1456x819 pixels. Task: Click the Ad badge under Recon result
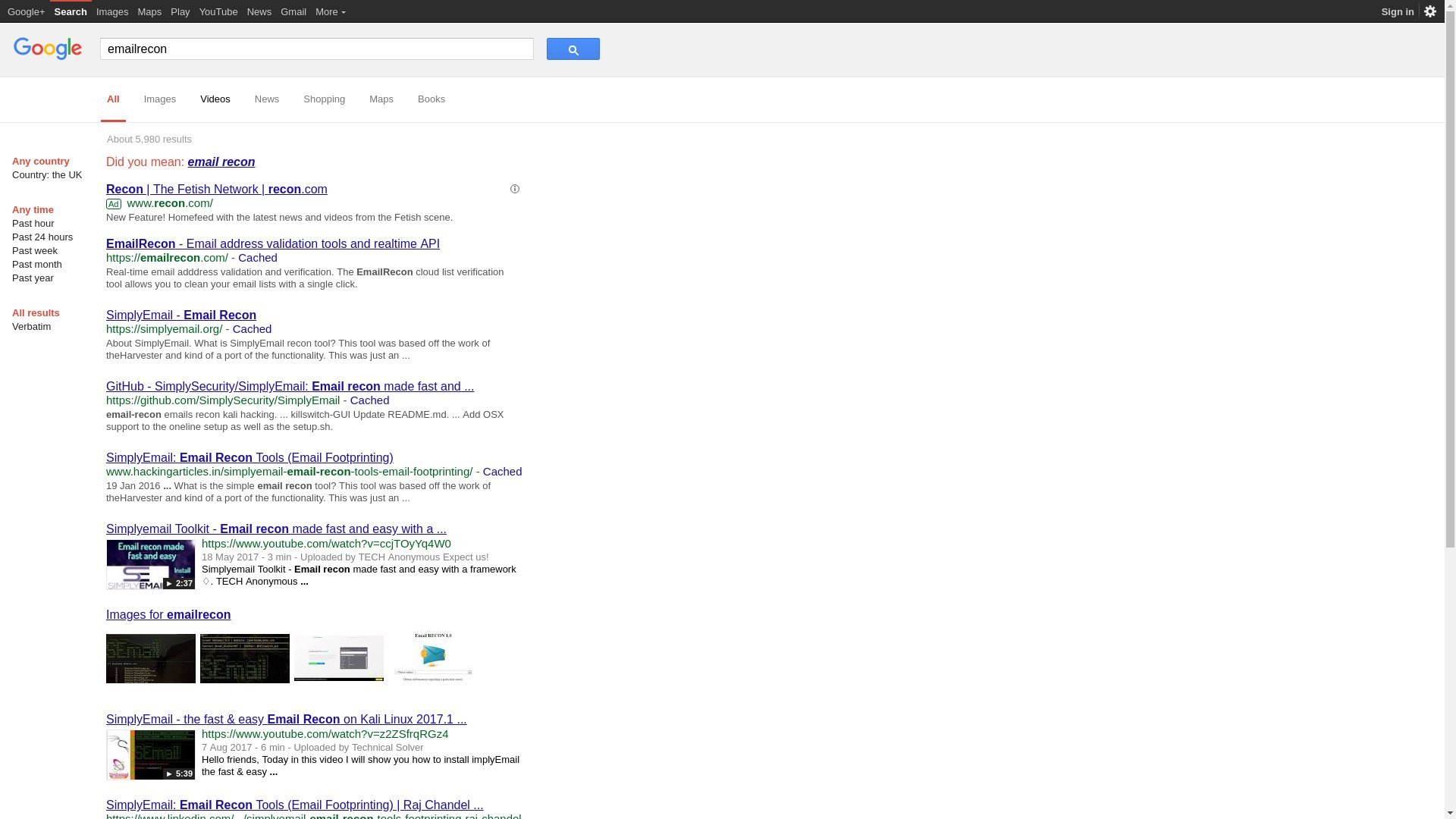(114, 204)
